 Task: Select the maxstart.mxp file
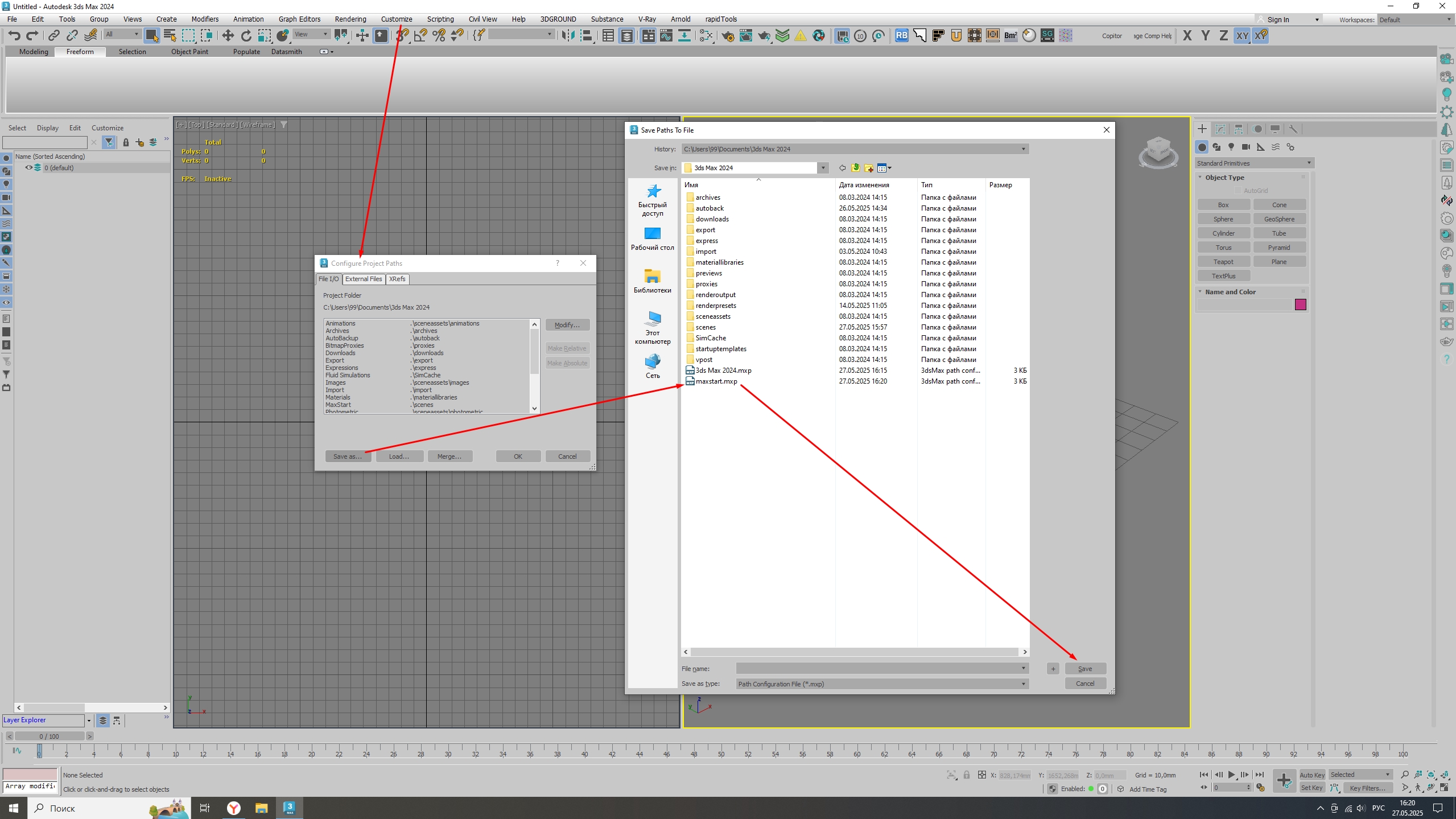(x=716, y=381)
